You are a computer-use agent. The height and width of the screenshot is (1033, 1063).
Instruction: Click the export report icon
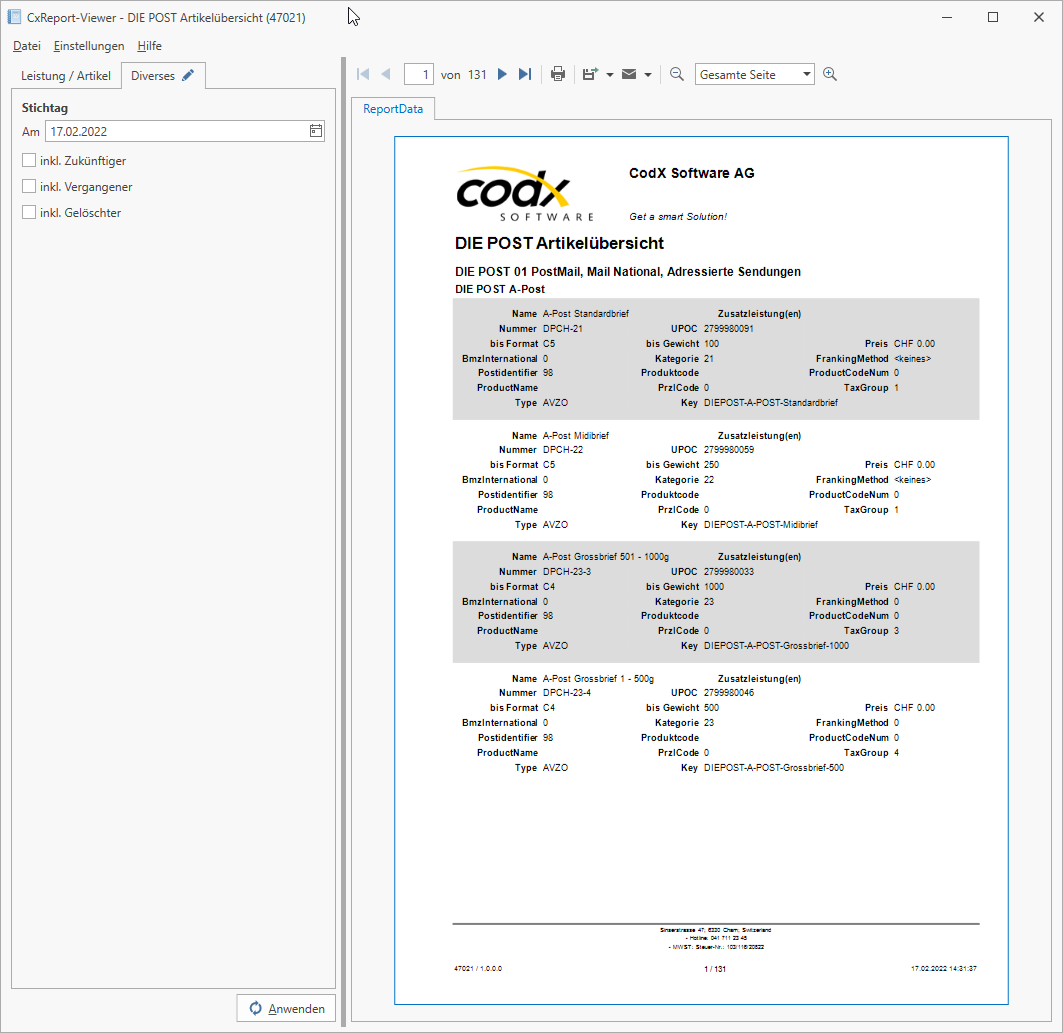tap(590, 75)
